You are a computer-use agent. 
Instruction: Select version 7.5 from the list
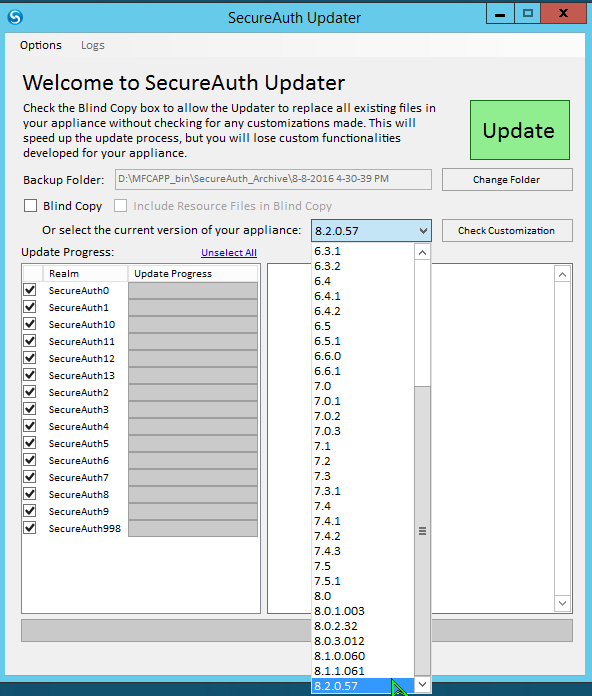(x=363, y=566)
